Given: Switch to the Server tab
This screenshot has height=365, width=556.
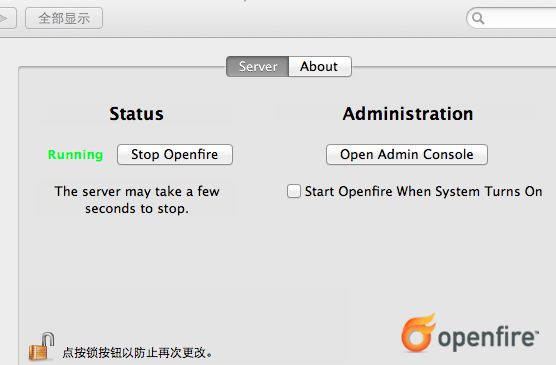Looking at the screenshot, I should tap(258, 66).
